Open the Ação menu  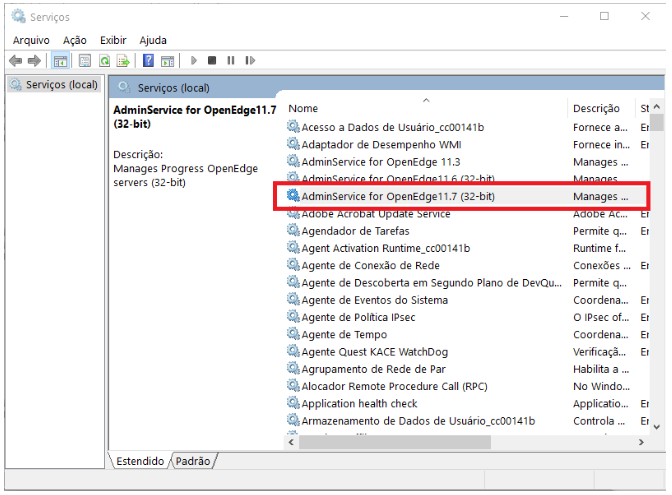[x=75, y=40]
